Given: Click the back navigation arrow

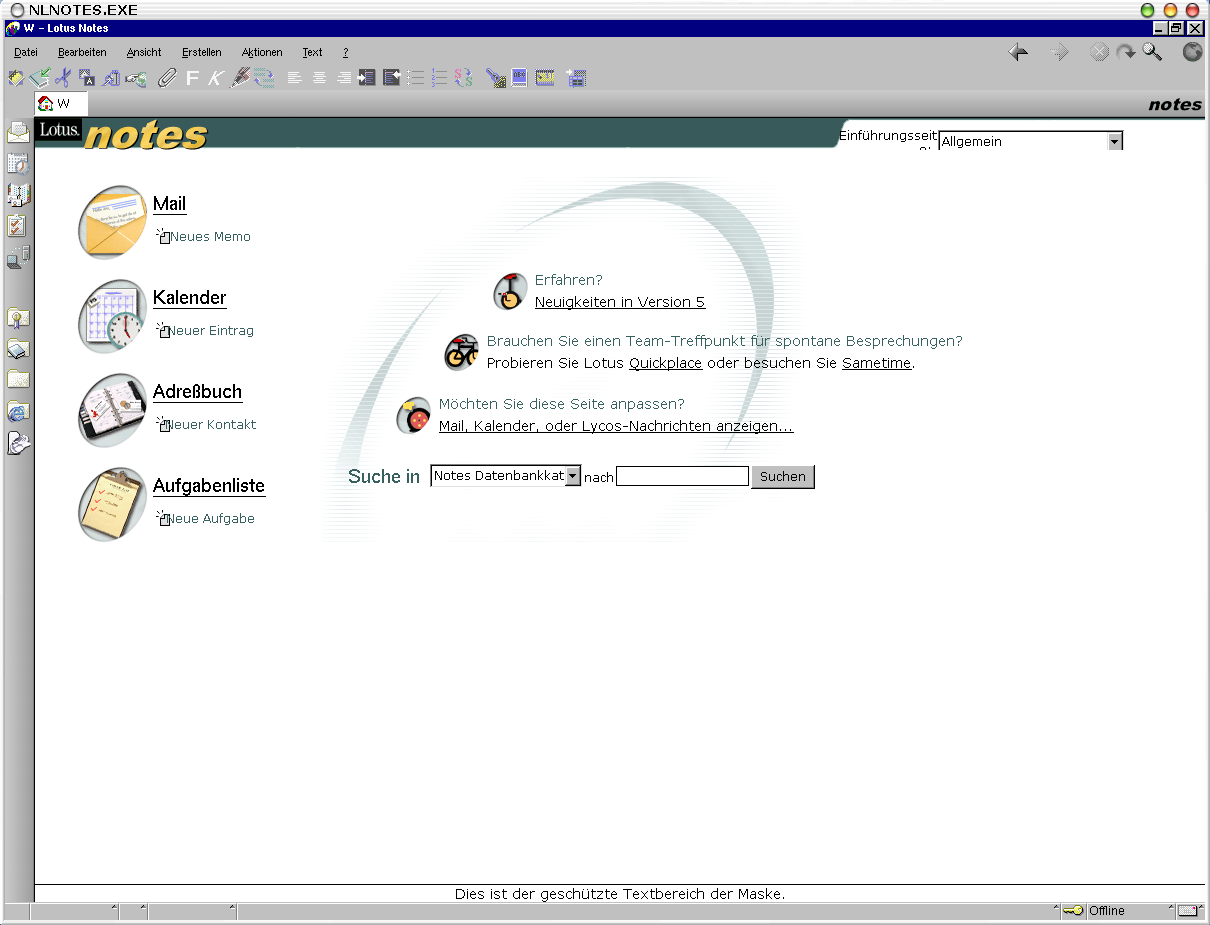Looking at the screenshot, I should pos(1018,53).
